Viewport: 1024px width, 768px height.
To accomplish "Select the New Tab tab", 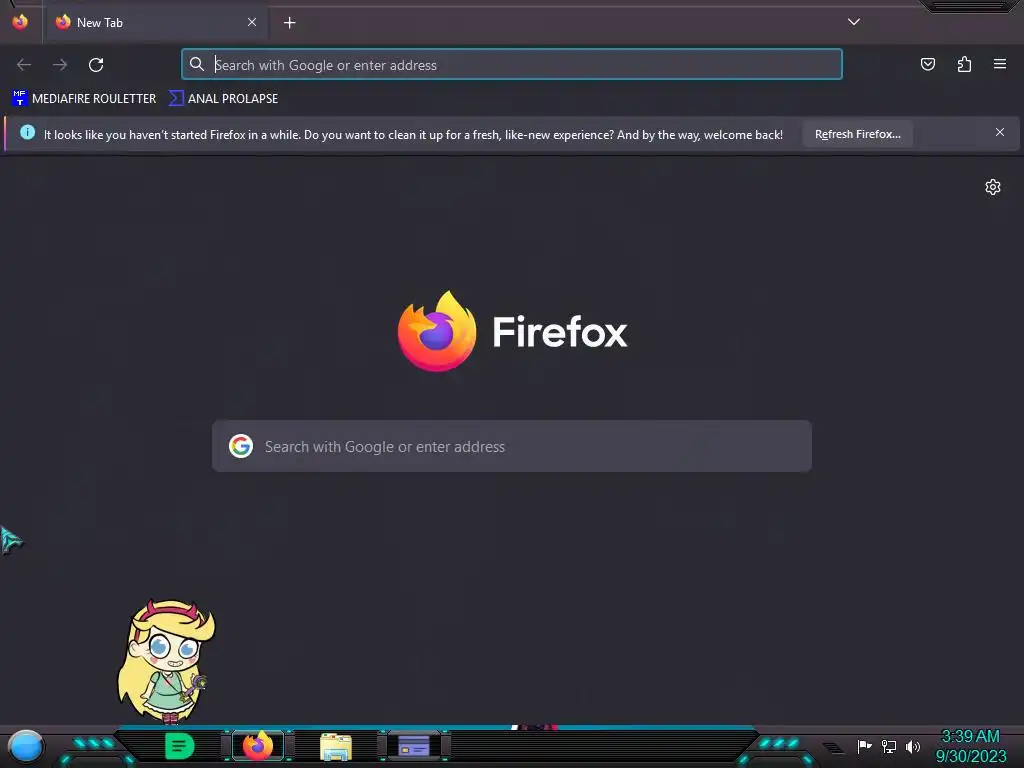I will click(155, 23).
